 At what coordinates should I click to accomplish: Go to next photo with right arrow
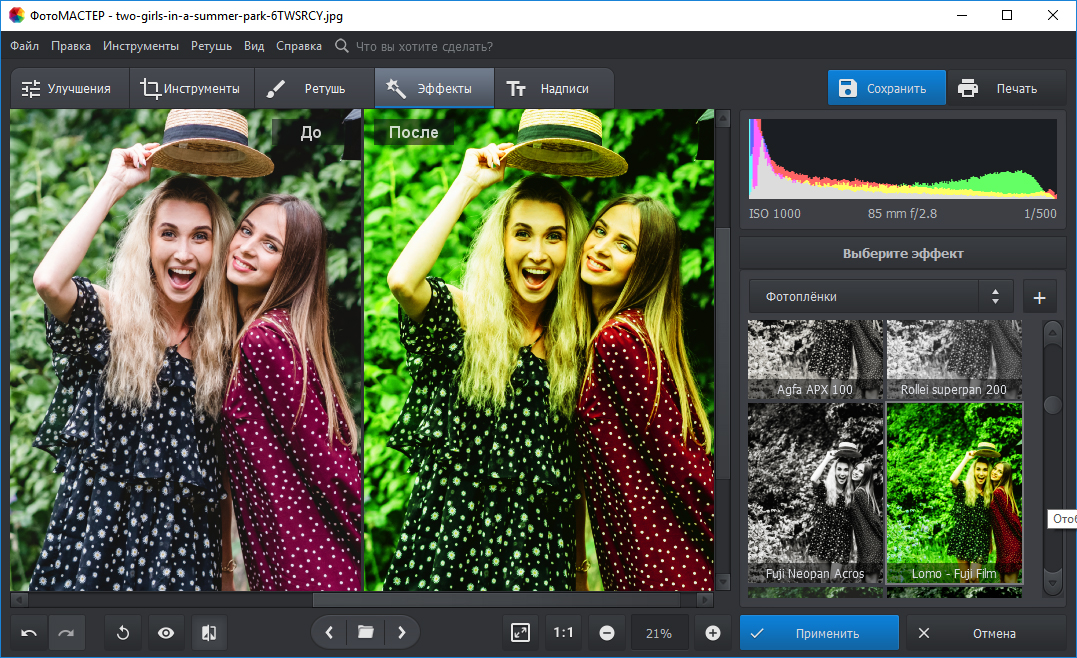point(402,632)
